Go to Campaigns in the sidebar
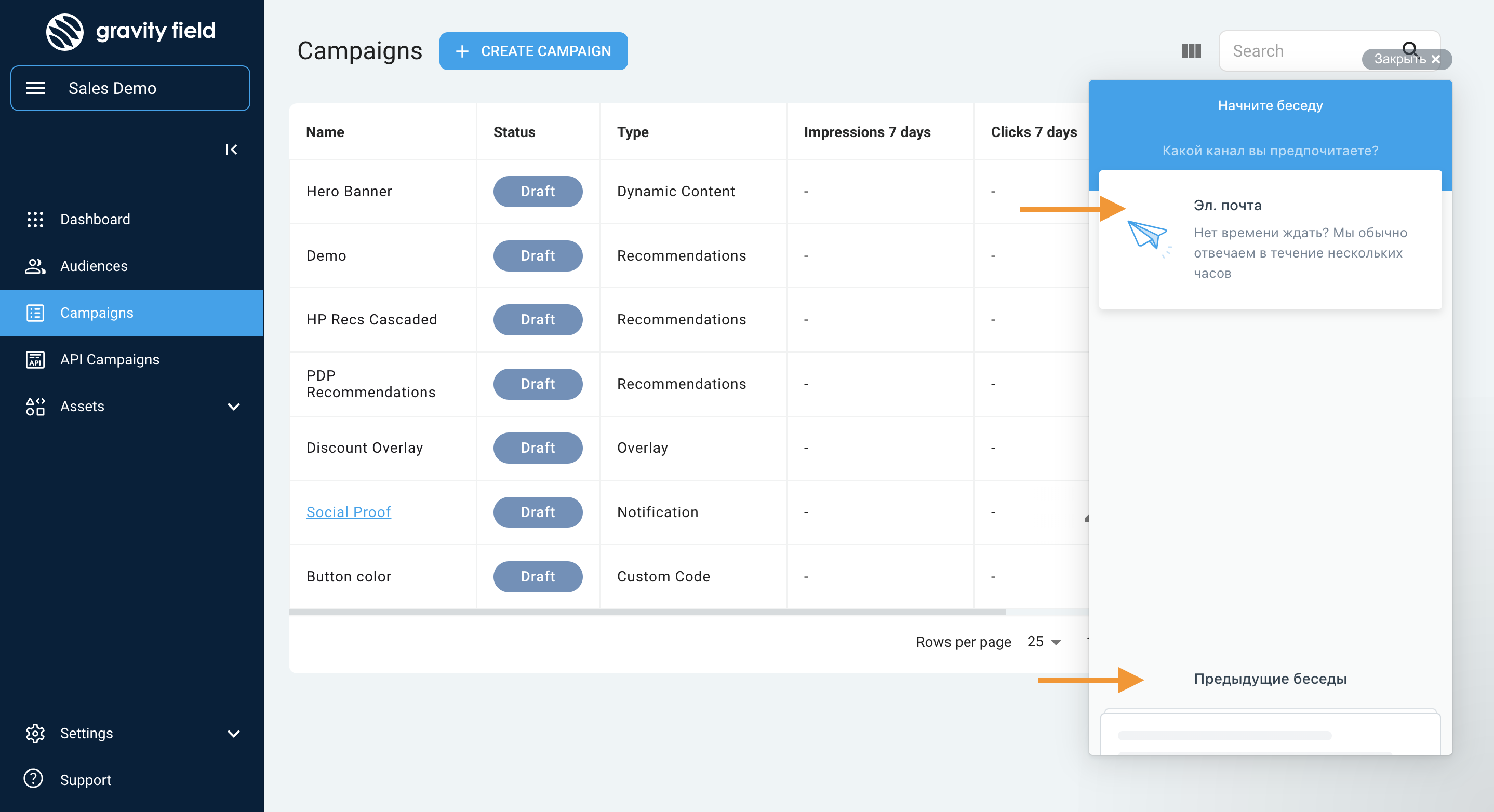This screenshot has height=812, width=1494. coord(96,313)
